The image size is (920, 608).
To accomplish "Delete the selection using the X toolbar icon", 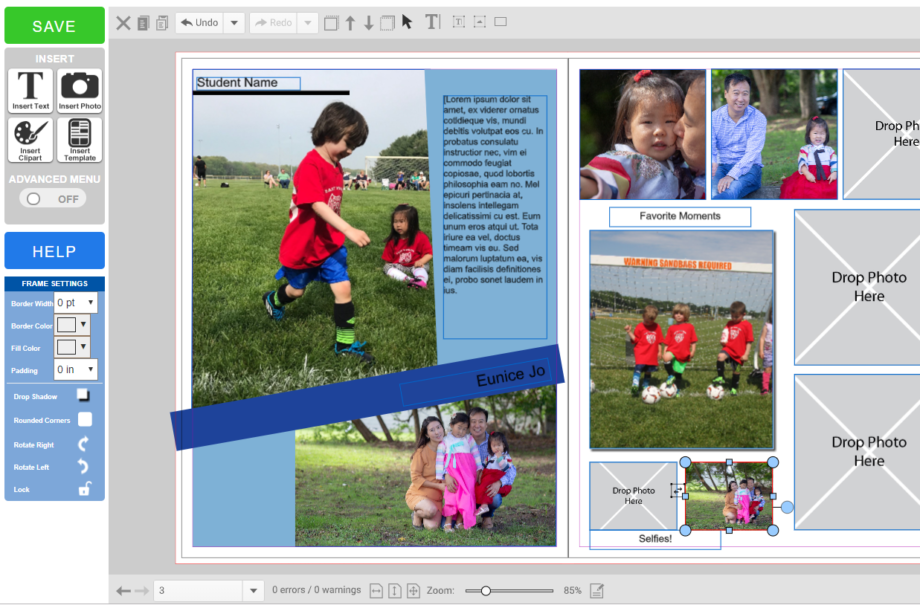I will coord(122,22).
